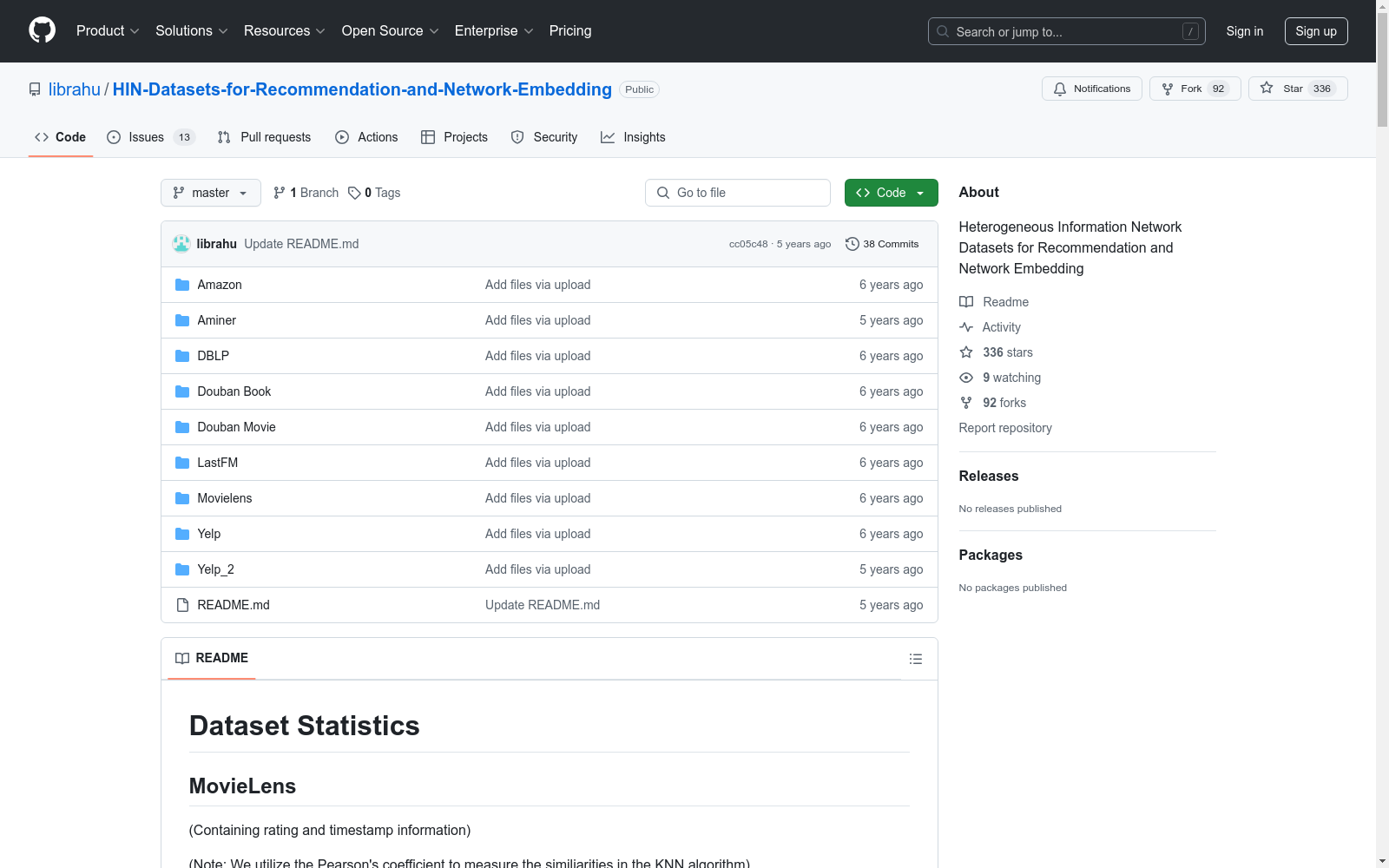This screenshot has width=1389, height=868.
Task: Click the branch icon beside 1 Branch
Action: 280,193
